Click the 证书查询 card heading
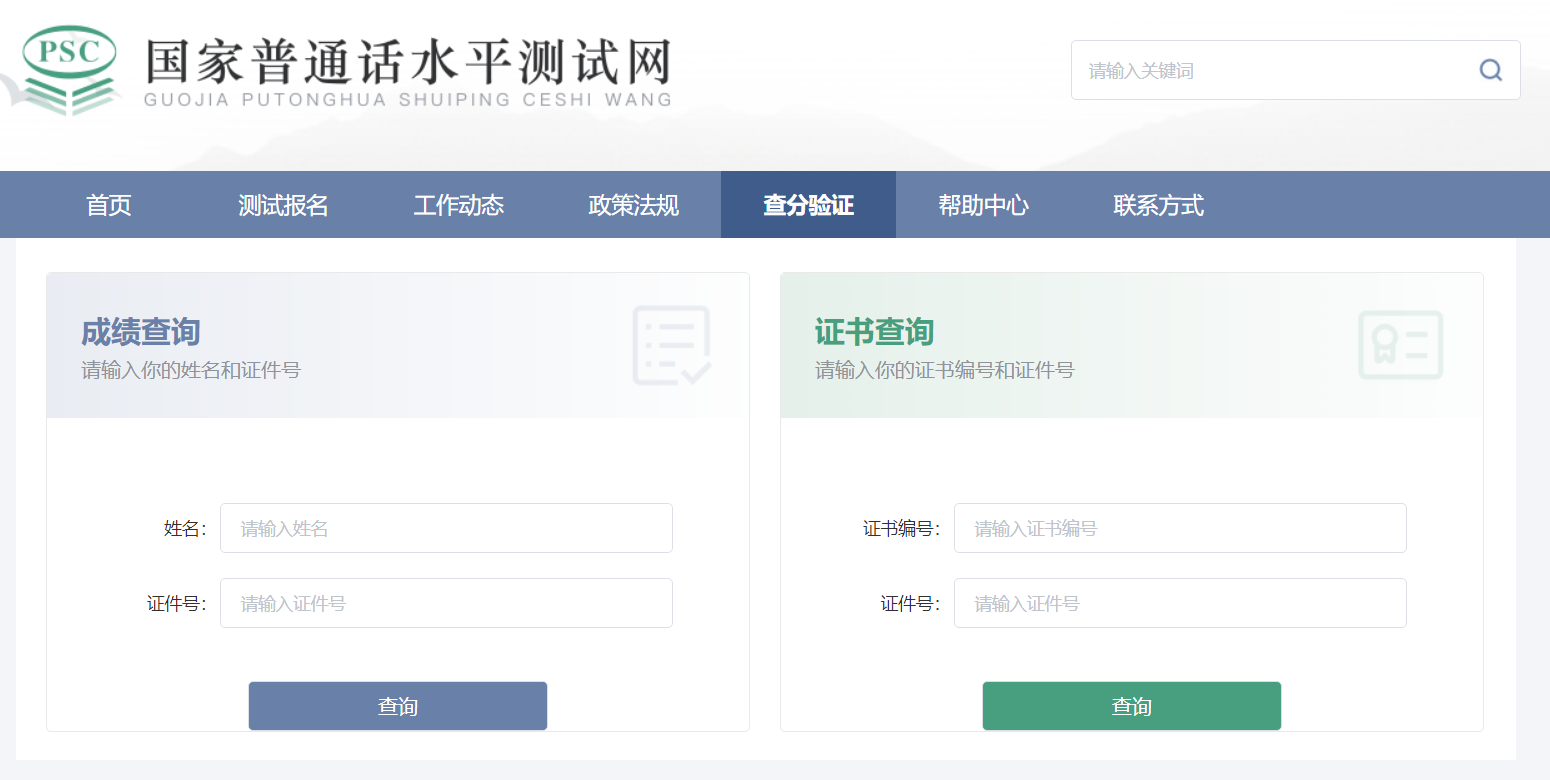The image size is (1550, 780). click(x=874, y=331)
